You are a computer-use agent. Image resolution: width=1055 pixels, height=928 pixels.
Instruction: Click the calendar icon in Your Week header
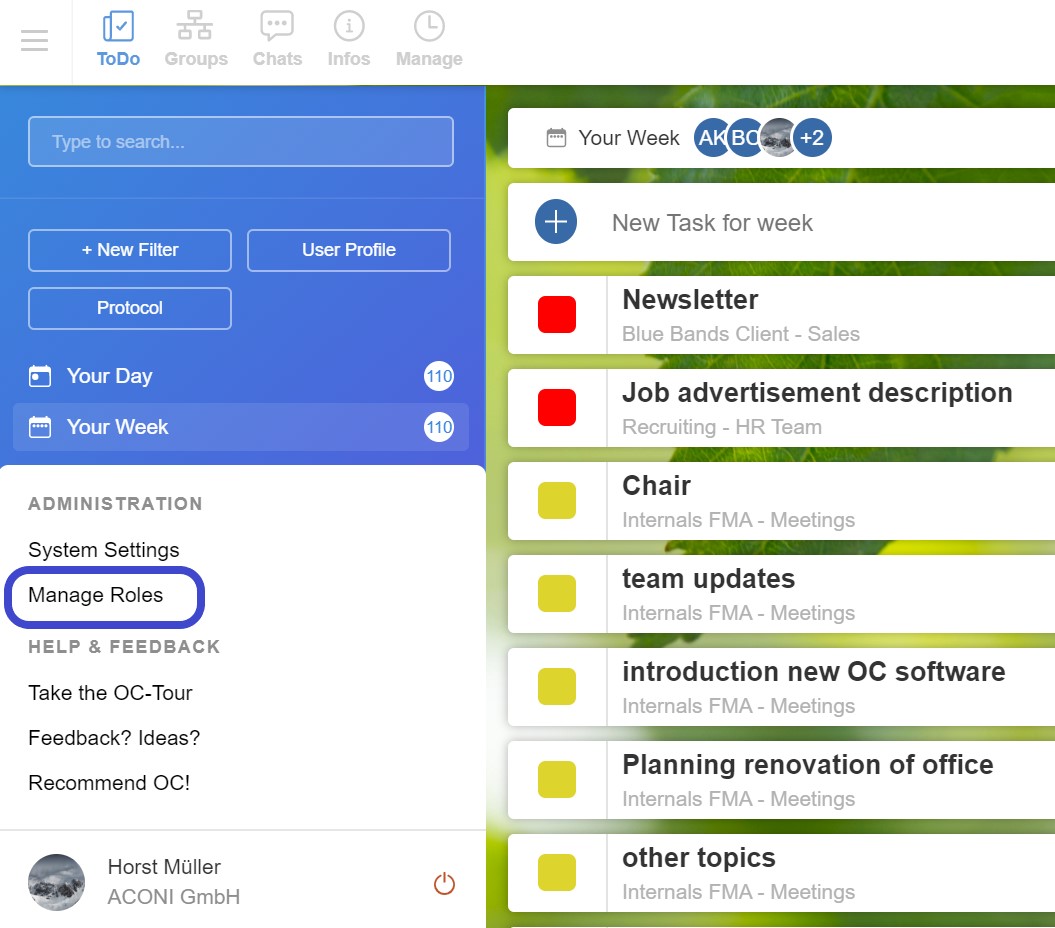556,138
